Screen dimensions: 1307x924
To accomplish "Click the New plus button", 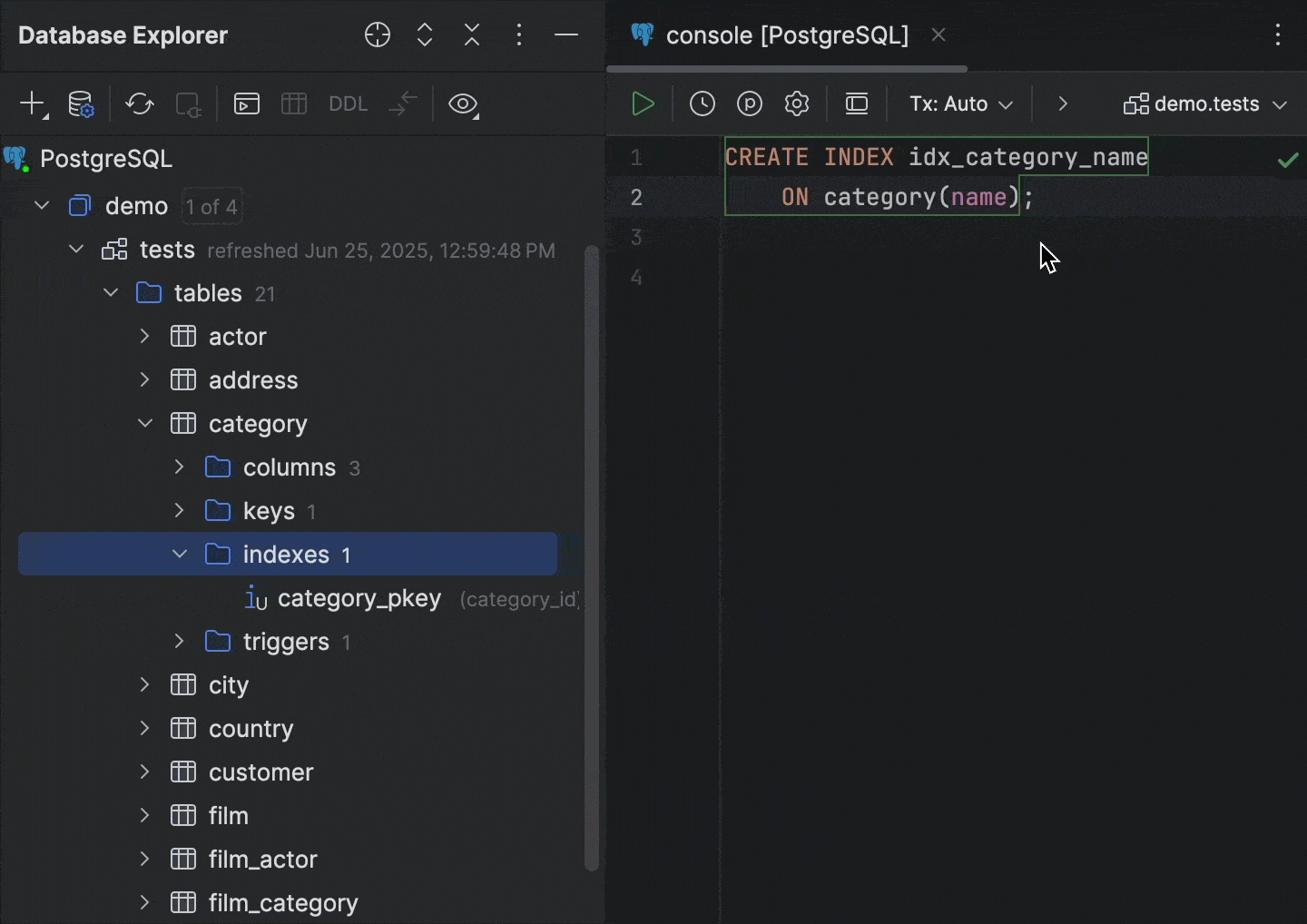I will (x=33, y=104).
